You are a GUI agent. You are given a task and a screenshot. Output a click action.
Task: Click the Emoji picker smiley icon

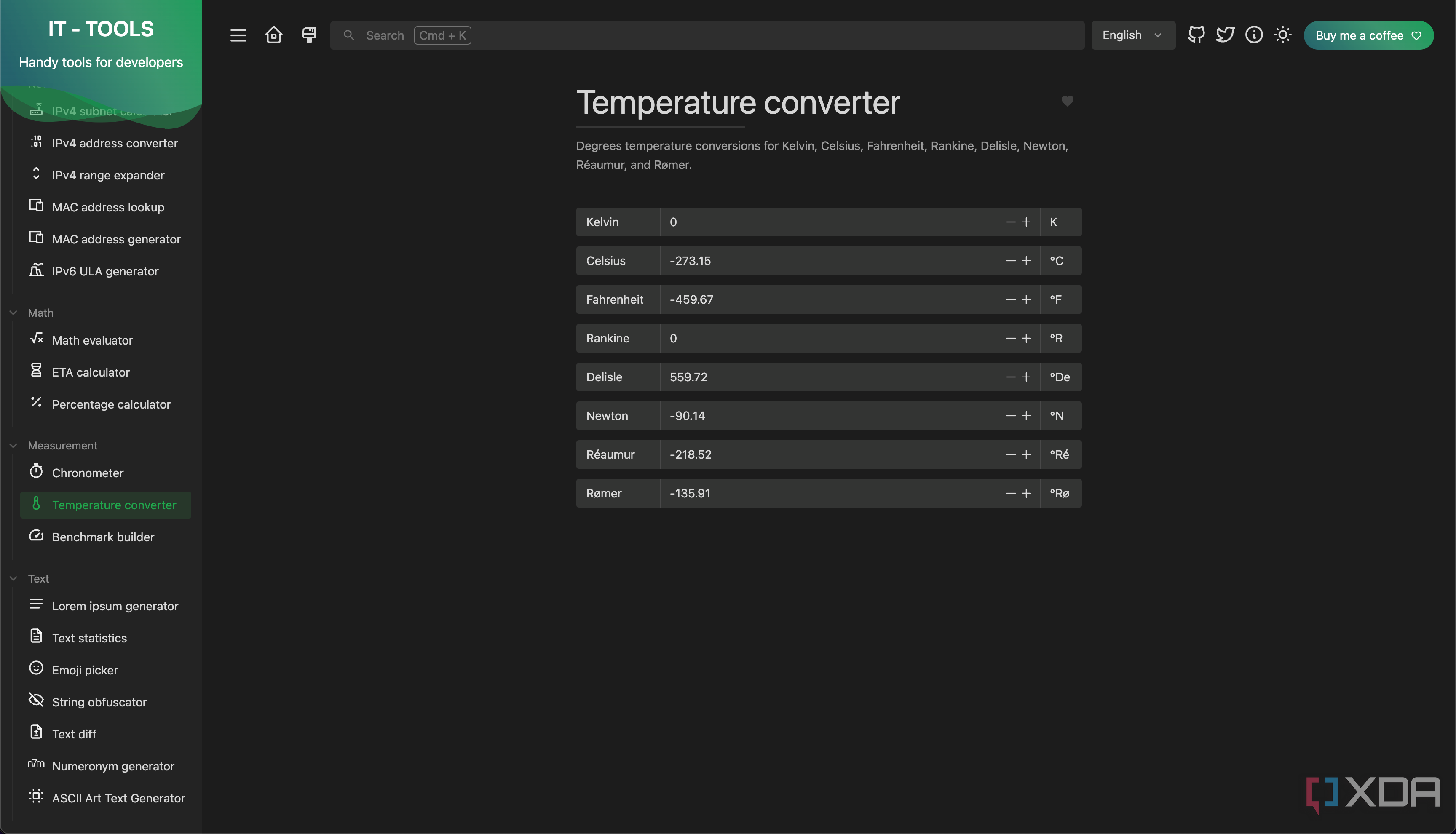click(x=36, y=668)
